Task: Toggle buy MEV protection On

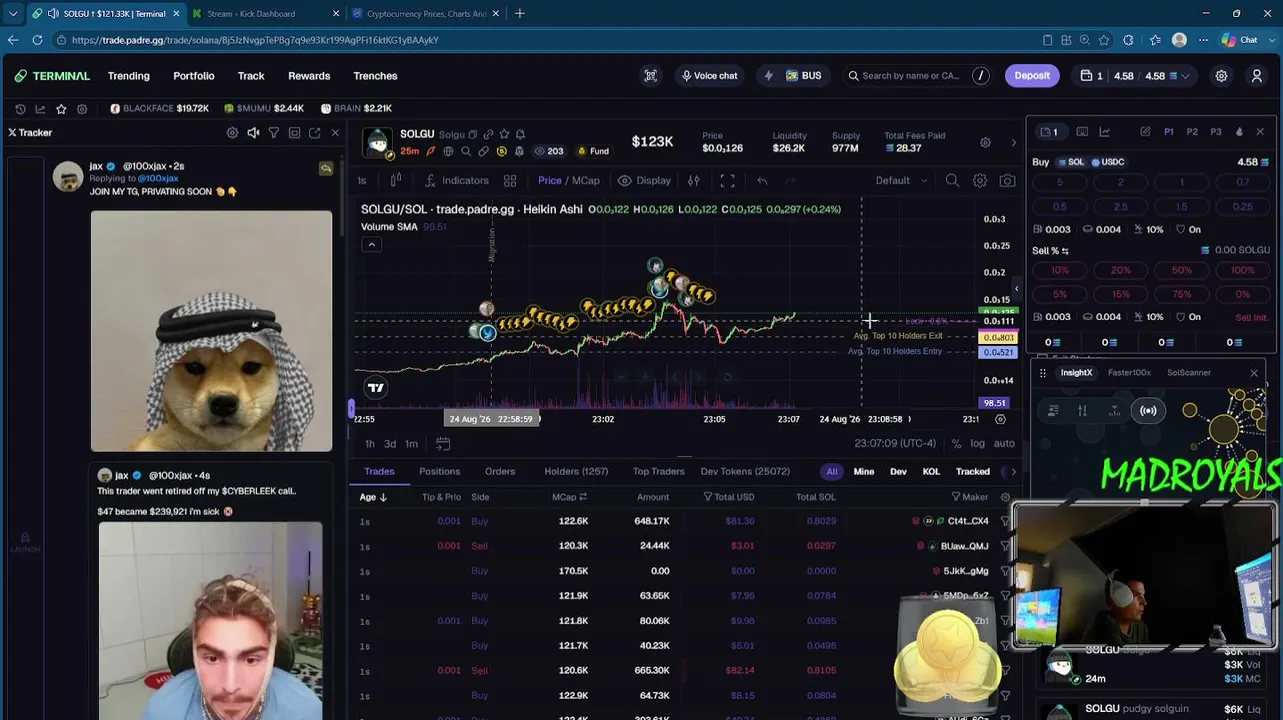Action: click(x=1189, y=229)
